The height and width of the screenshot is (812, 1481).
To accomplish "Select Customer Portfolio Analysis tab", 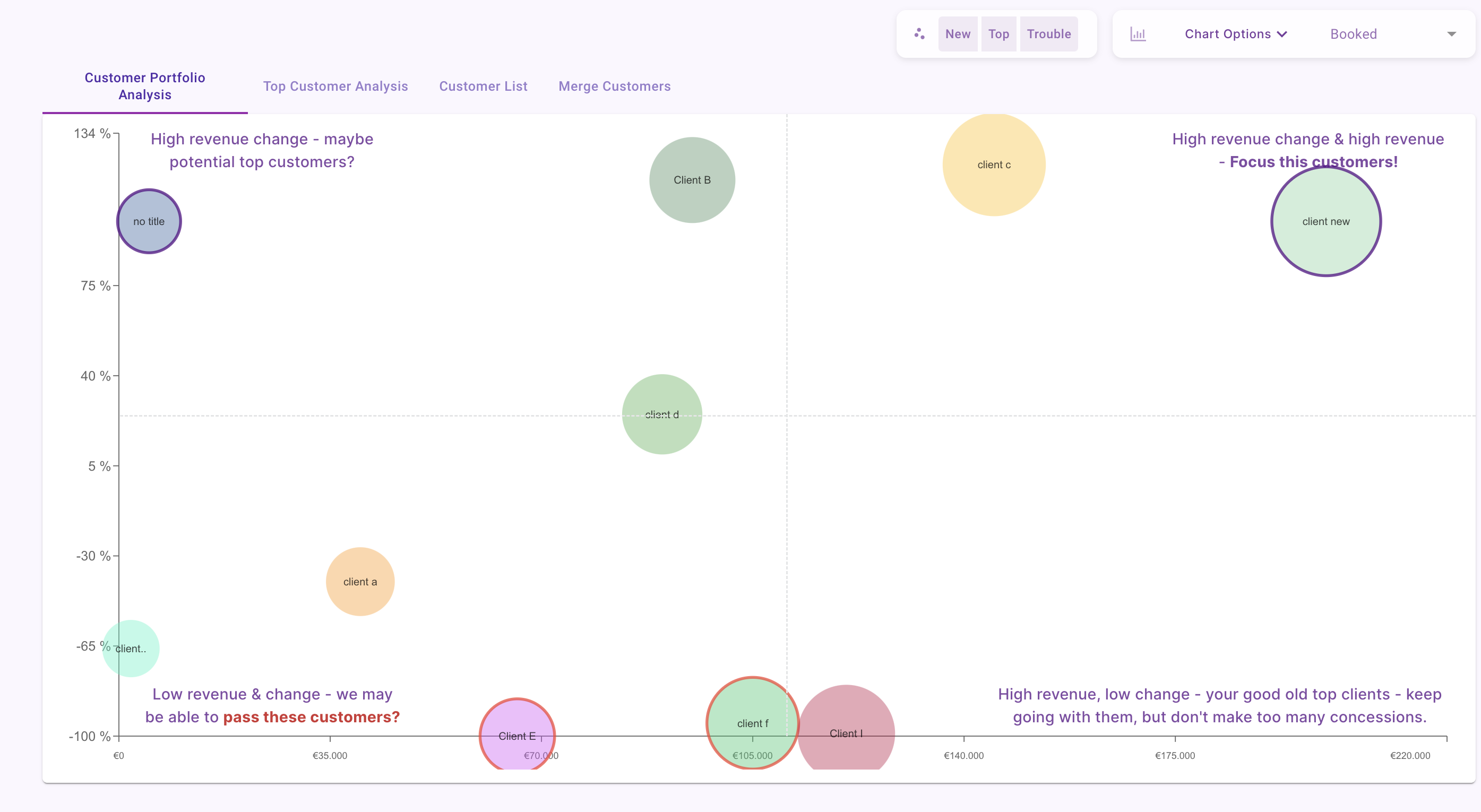I will click(145, 86).
